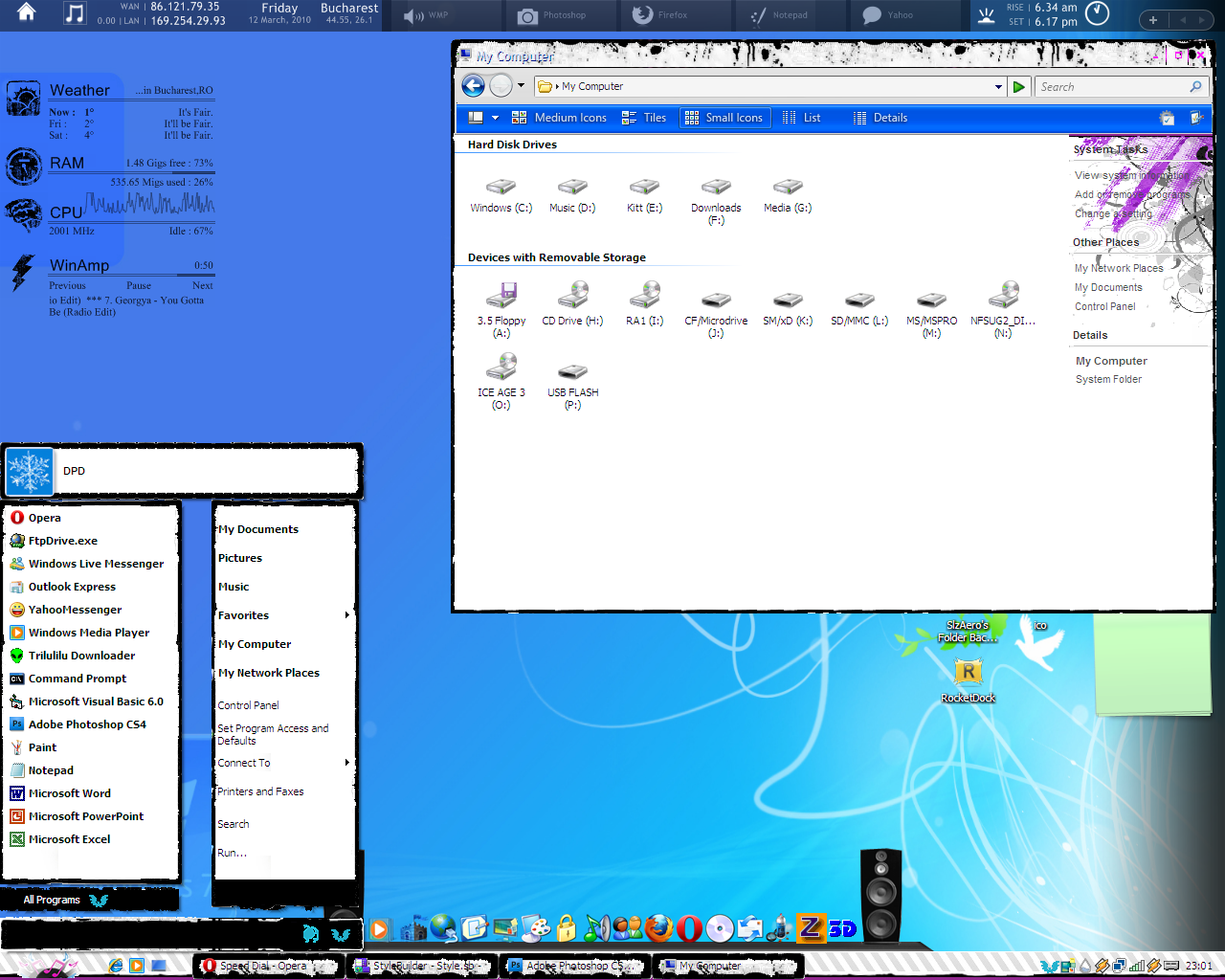Select the ICE AGE 3 (O:) disc
This screenshot has height=980, width=1225.
(x=501, y=382)
